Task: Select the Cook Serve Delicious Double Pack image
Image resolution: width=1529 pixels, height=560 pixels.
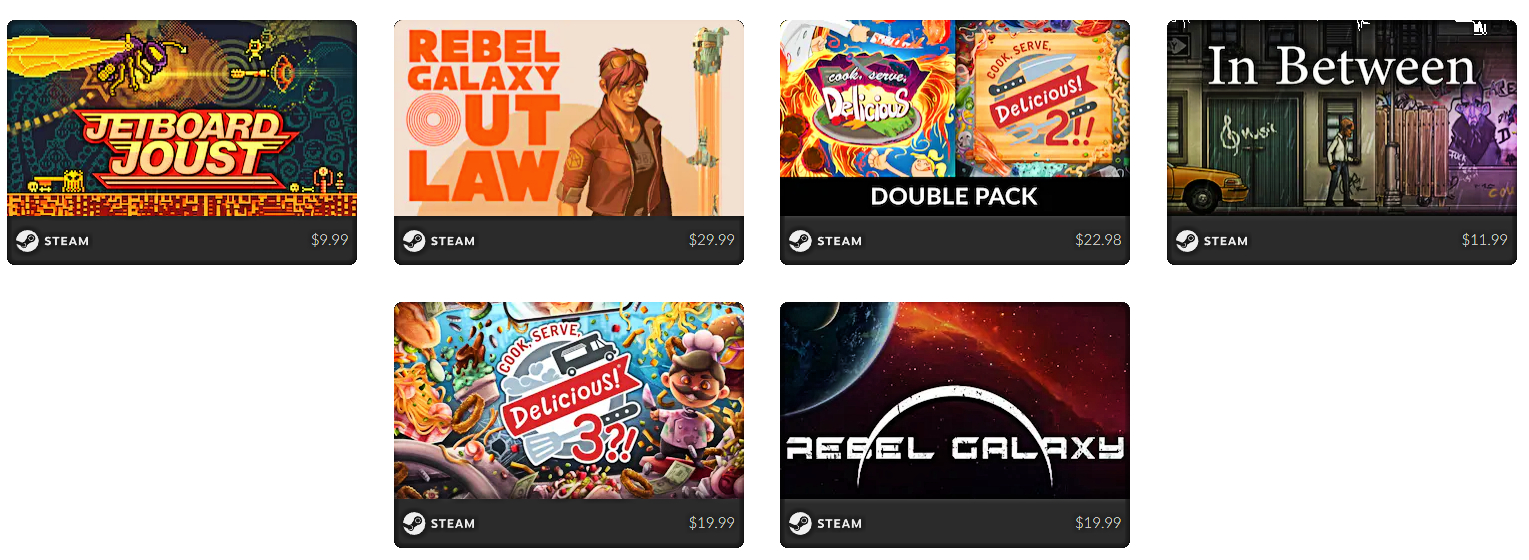Action: [x=955, y=118]
